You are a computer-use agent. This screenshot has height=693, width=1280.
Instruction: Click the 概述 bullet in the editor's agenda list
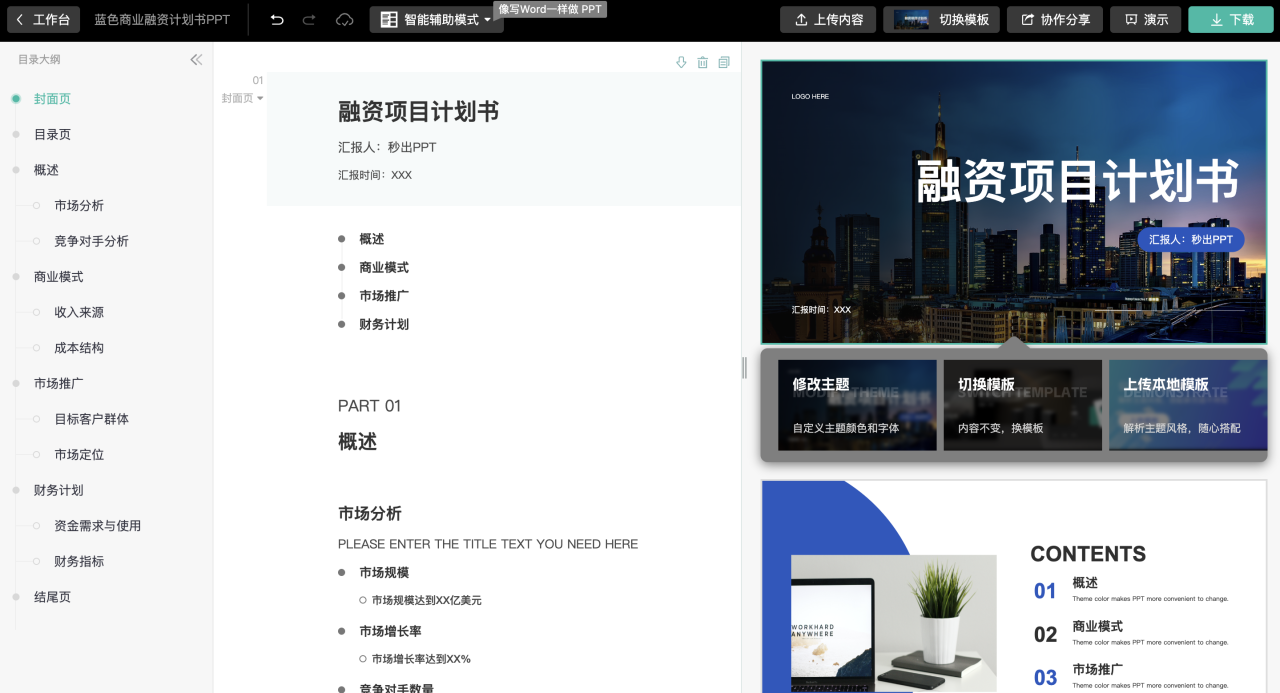[372, 239]
